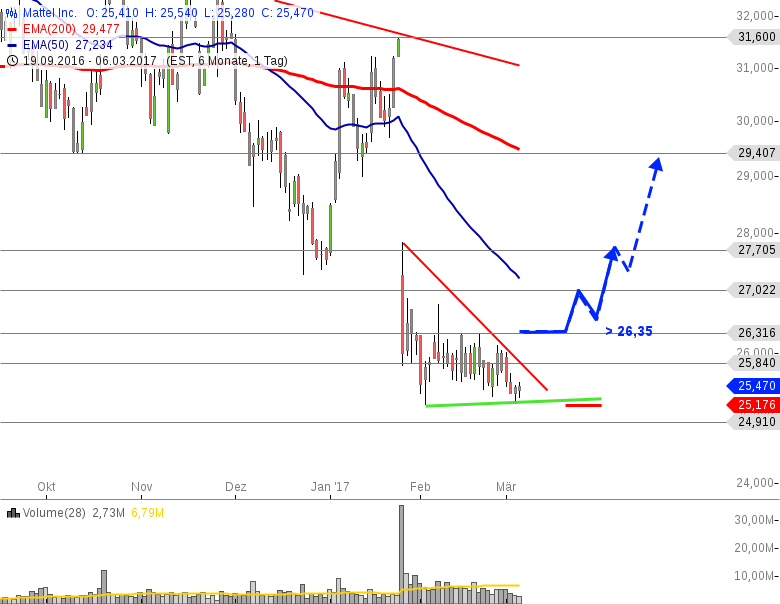Click the 29,407 price level tag
Image resolution: width=780 pixels, height=604 pixels.
(x=753, y=153)
